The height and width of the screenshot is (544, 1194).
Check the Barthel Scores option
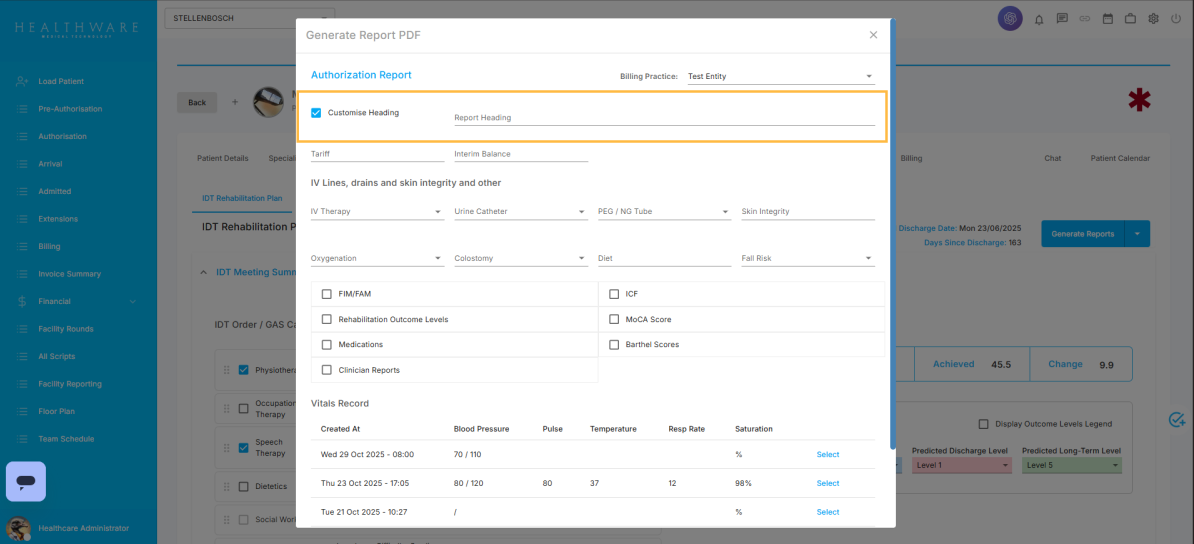614,345
